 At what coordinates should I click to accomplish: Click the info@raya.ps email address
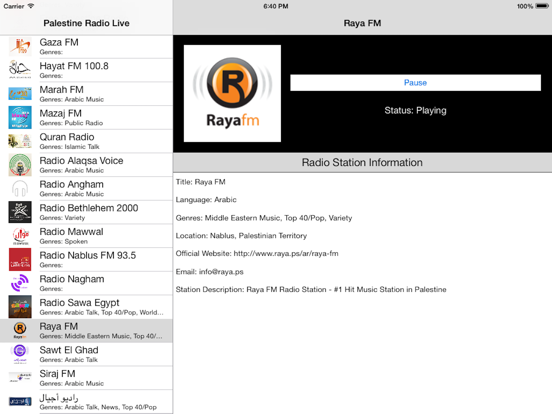(221, 272)
